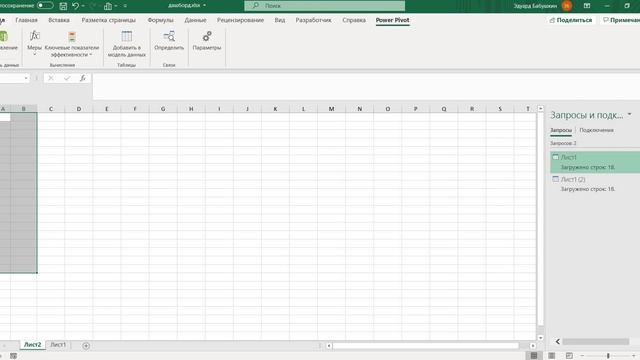Screen dimensions: 640x360
Task: Expand the Name Box dropdown
Action: click(26, 78)
